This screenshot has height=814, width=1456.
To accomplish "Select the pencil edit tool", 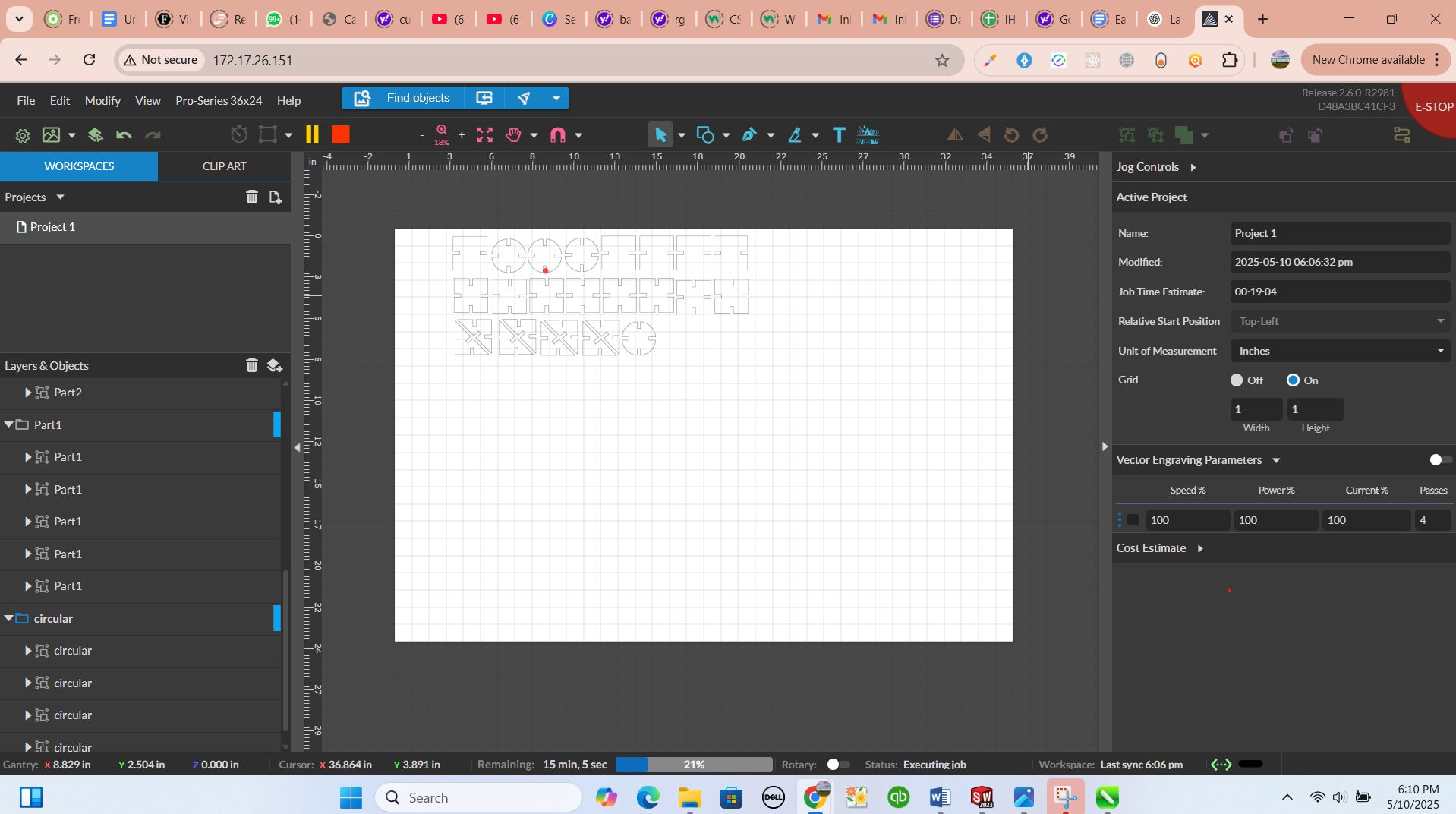I will pos(795,135).
